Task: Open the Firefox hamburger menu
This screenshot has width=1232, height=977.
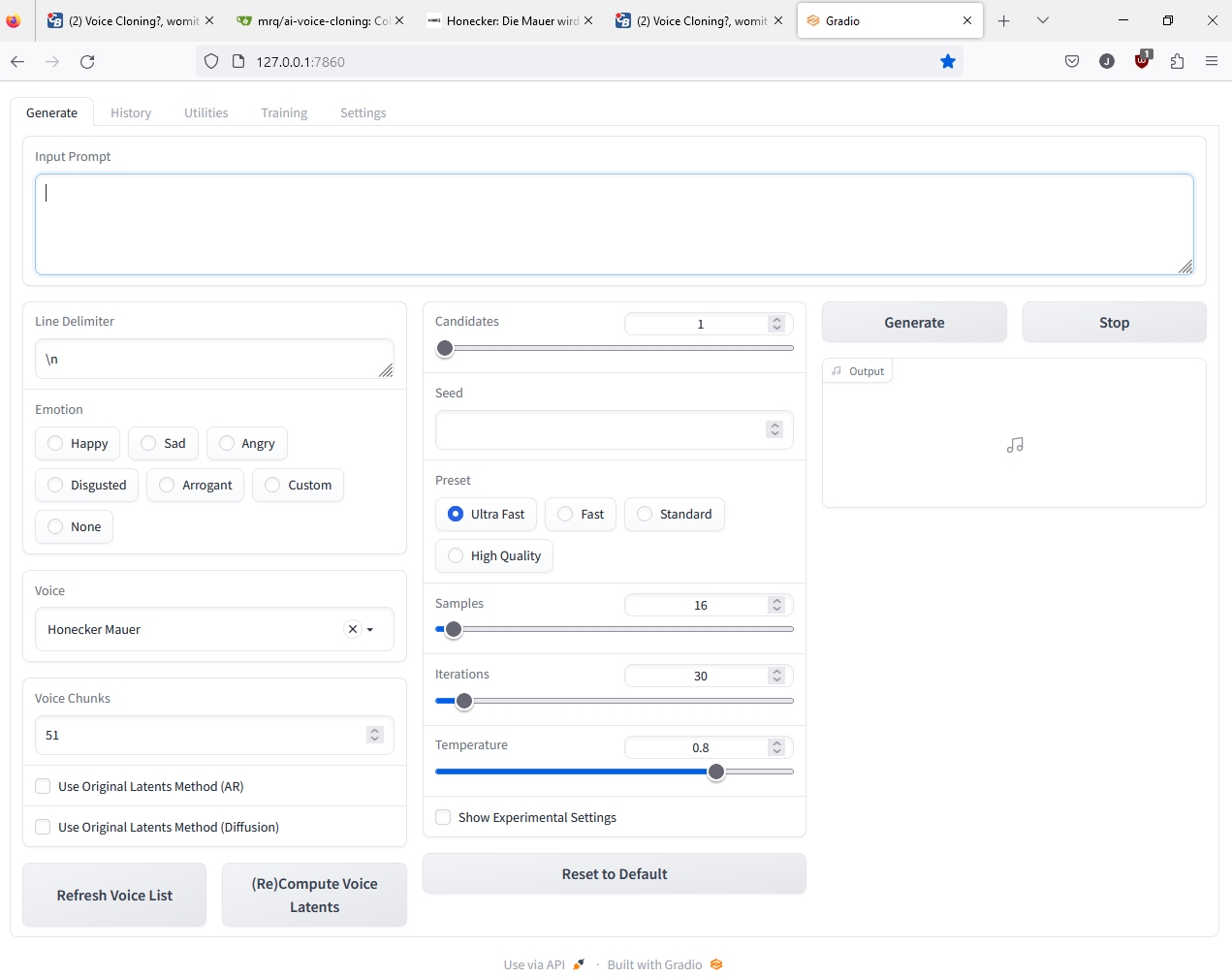Action: point(1212,61)
